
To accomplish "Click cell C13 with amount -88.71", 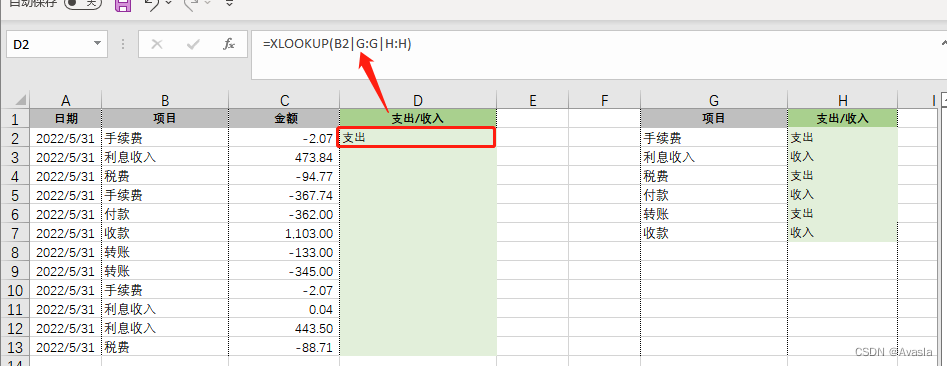I will pos(284,347).
